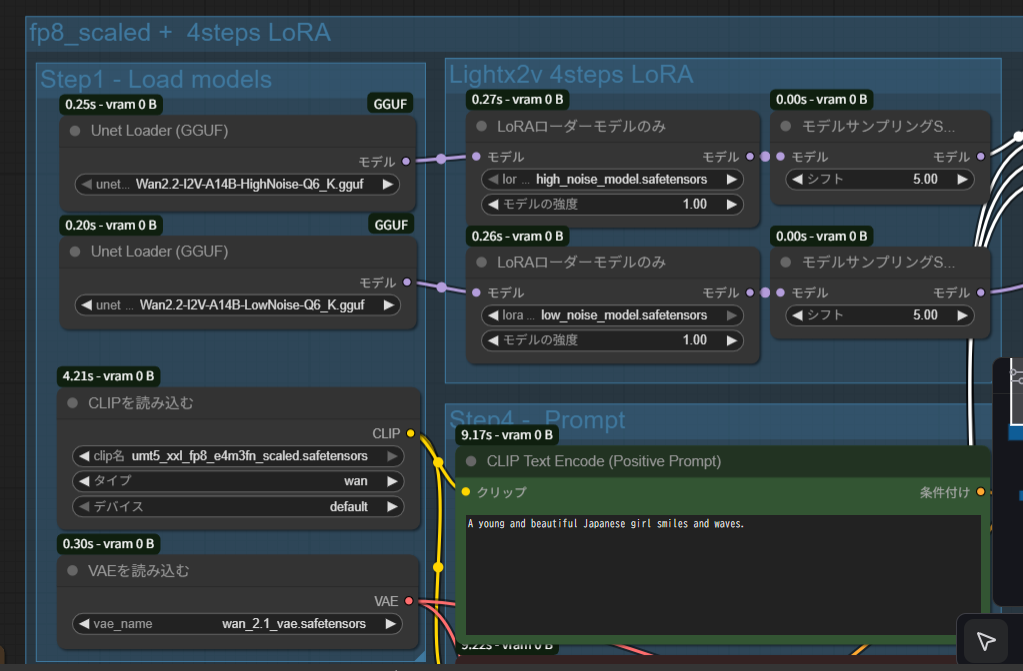Click the low_noise モデルの強度 1.00 value

[695, 340]
